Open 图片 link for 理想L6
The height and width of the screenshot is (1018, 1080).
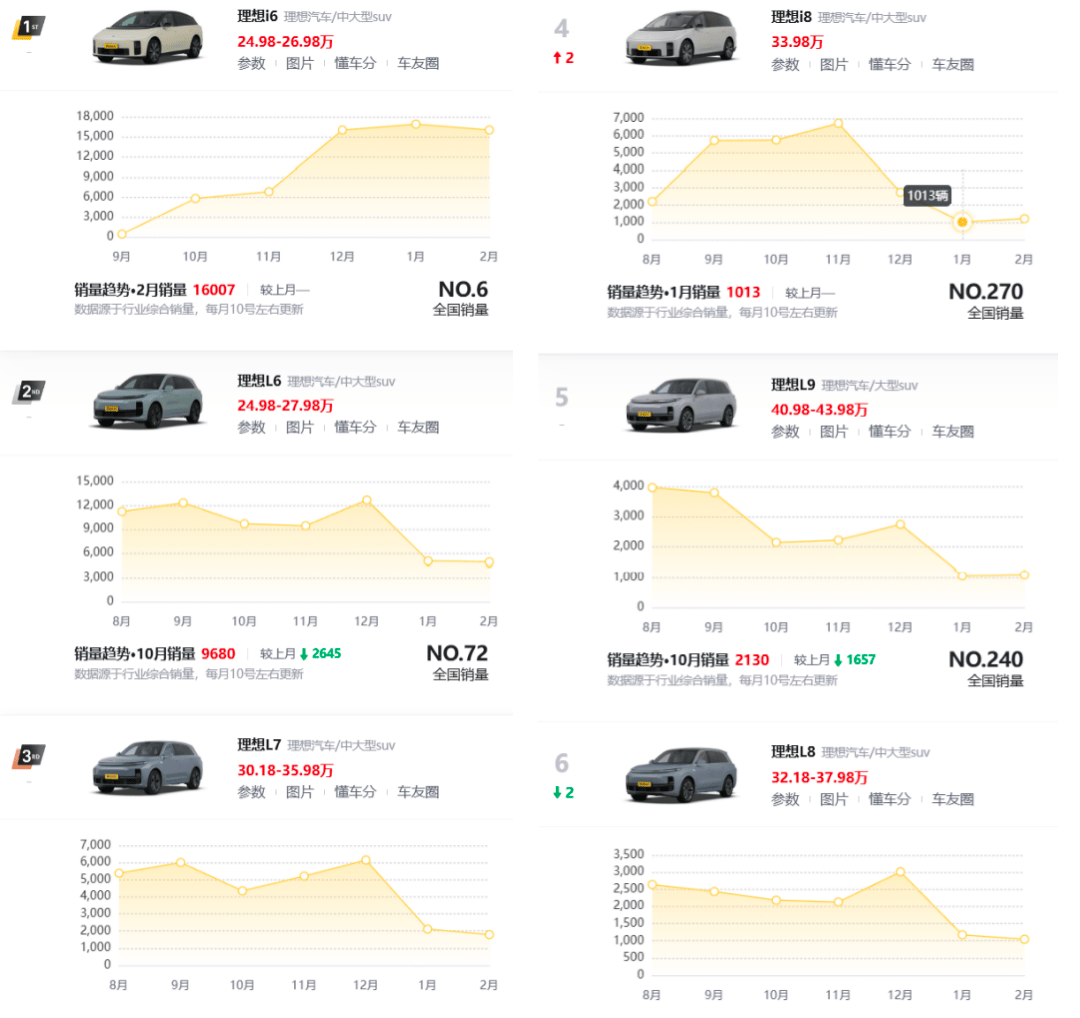[300, 427]
